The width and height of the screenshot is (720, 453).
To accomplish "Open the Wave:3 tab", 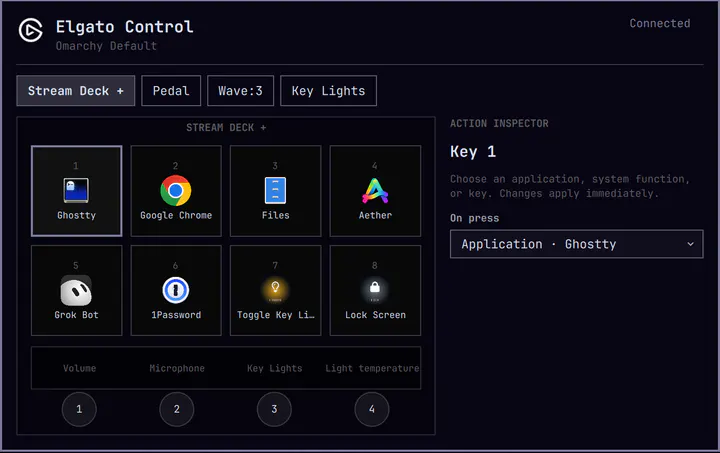I will tap(240, 91).
